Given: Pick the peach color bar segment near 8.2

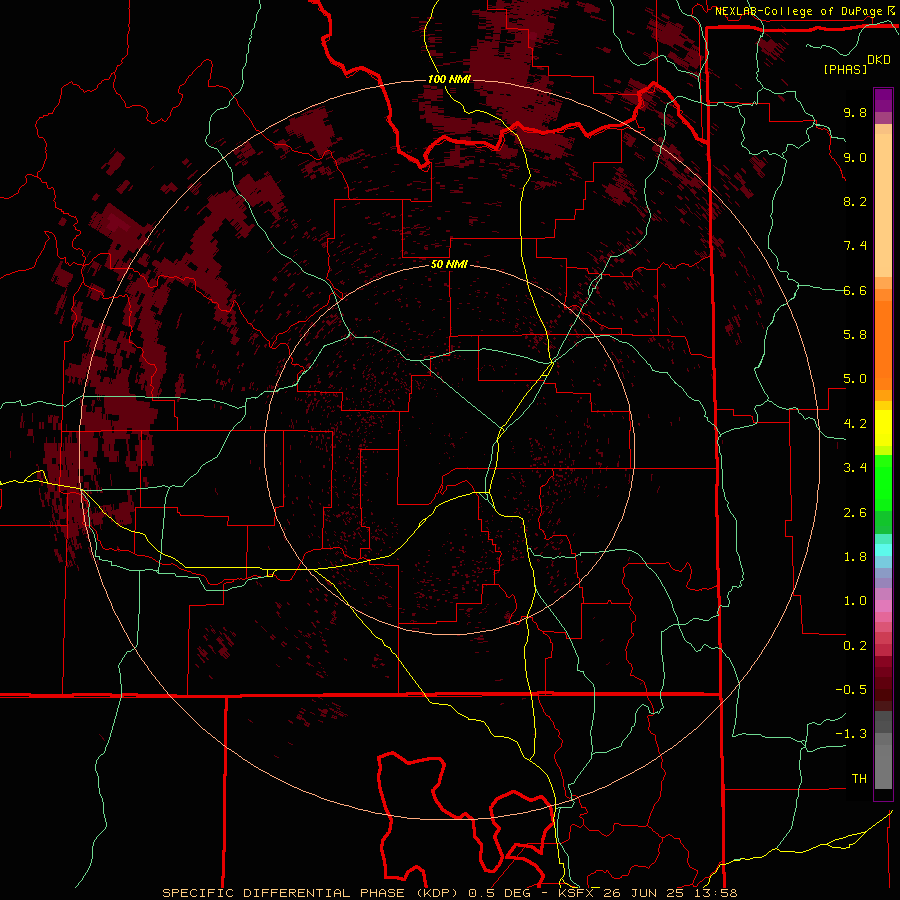Looking at the screenshot, I should point(883,205).
